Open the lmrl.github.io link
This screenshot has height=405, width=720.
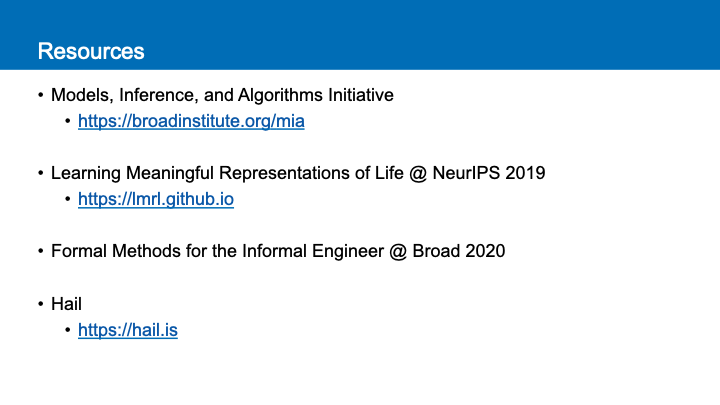pos(156,199)
